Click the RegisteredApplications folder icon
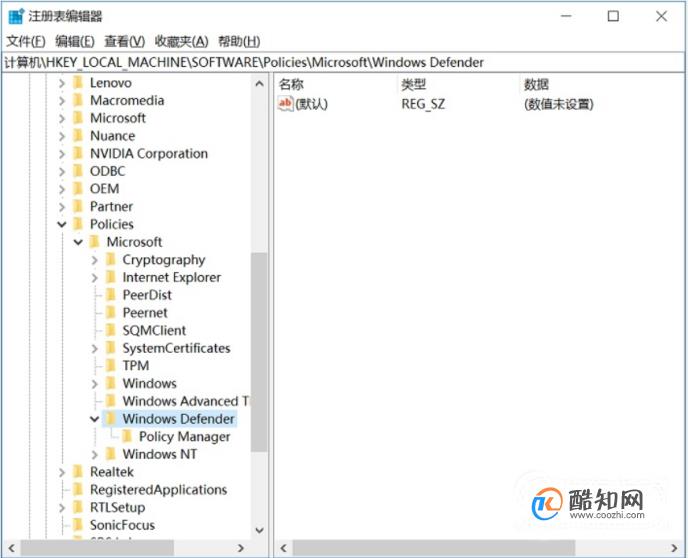This screenshot has width=692, height=558. (78, 489)
